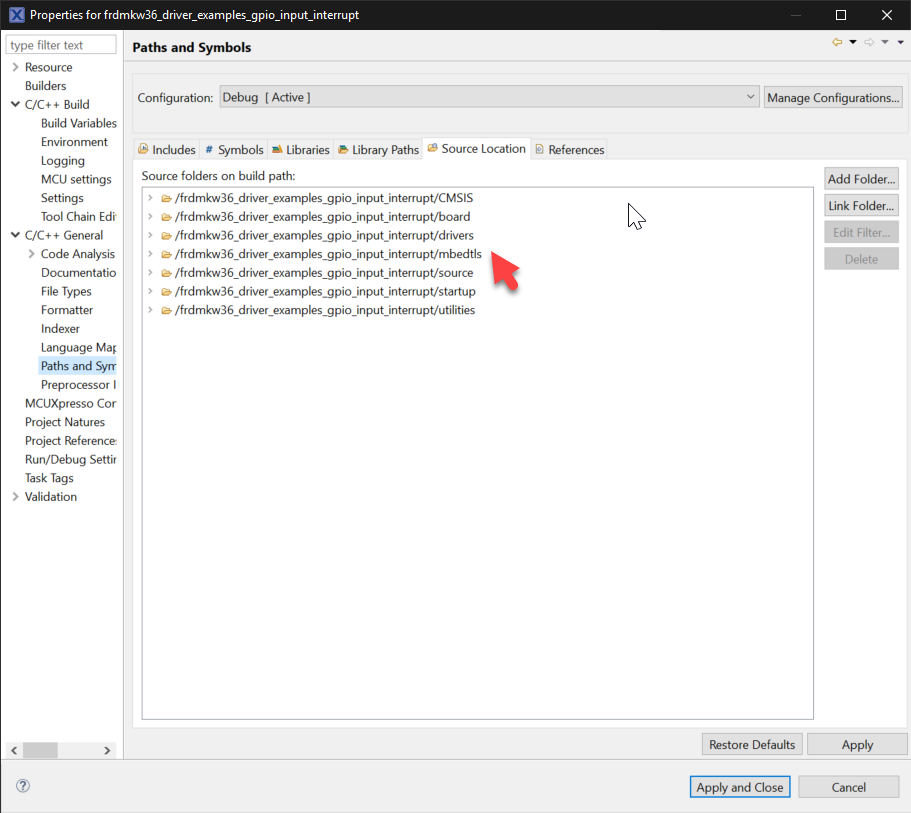
Task: Collapse the C/C++ General node
Action: tap(15, 235)
